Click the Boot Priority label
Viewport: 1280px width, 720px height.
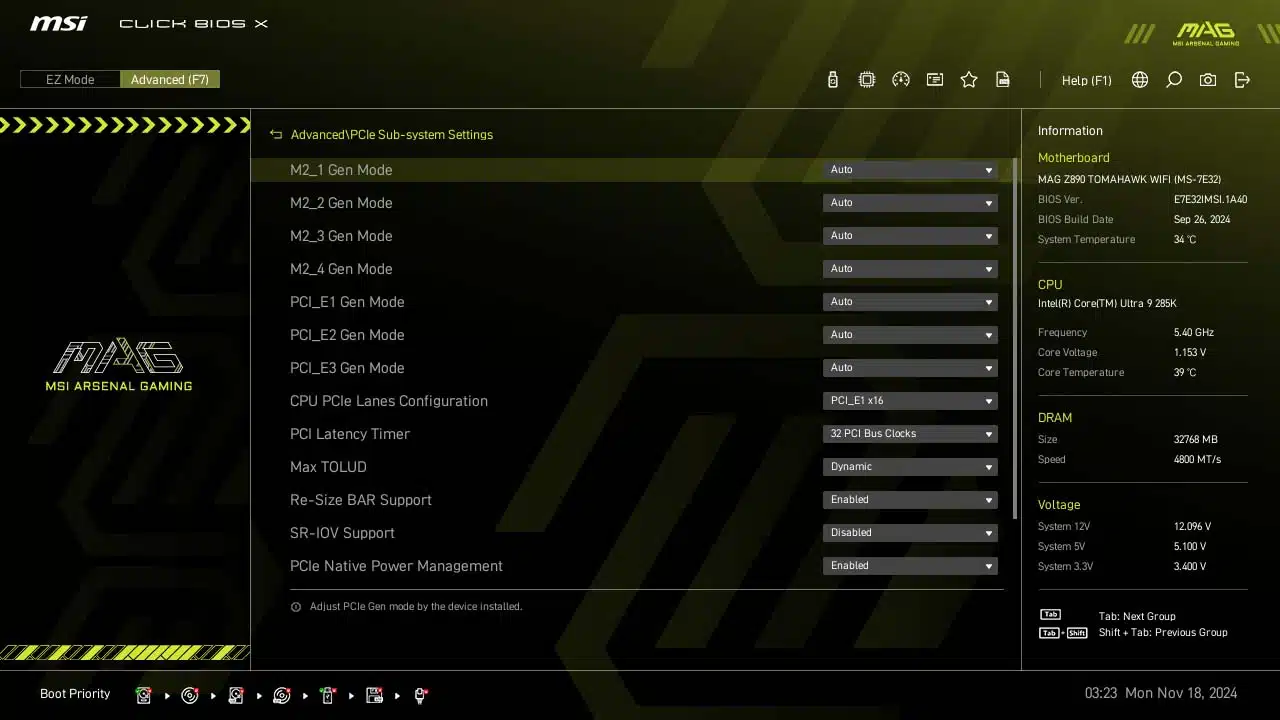click(x=75, y=694)
